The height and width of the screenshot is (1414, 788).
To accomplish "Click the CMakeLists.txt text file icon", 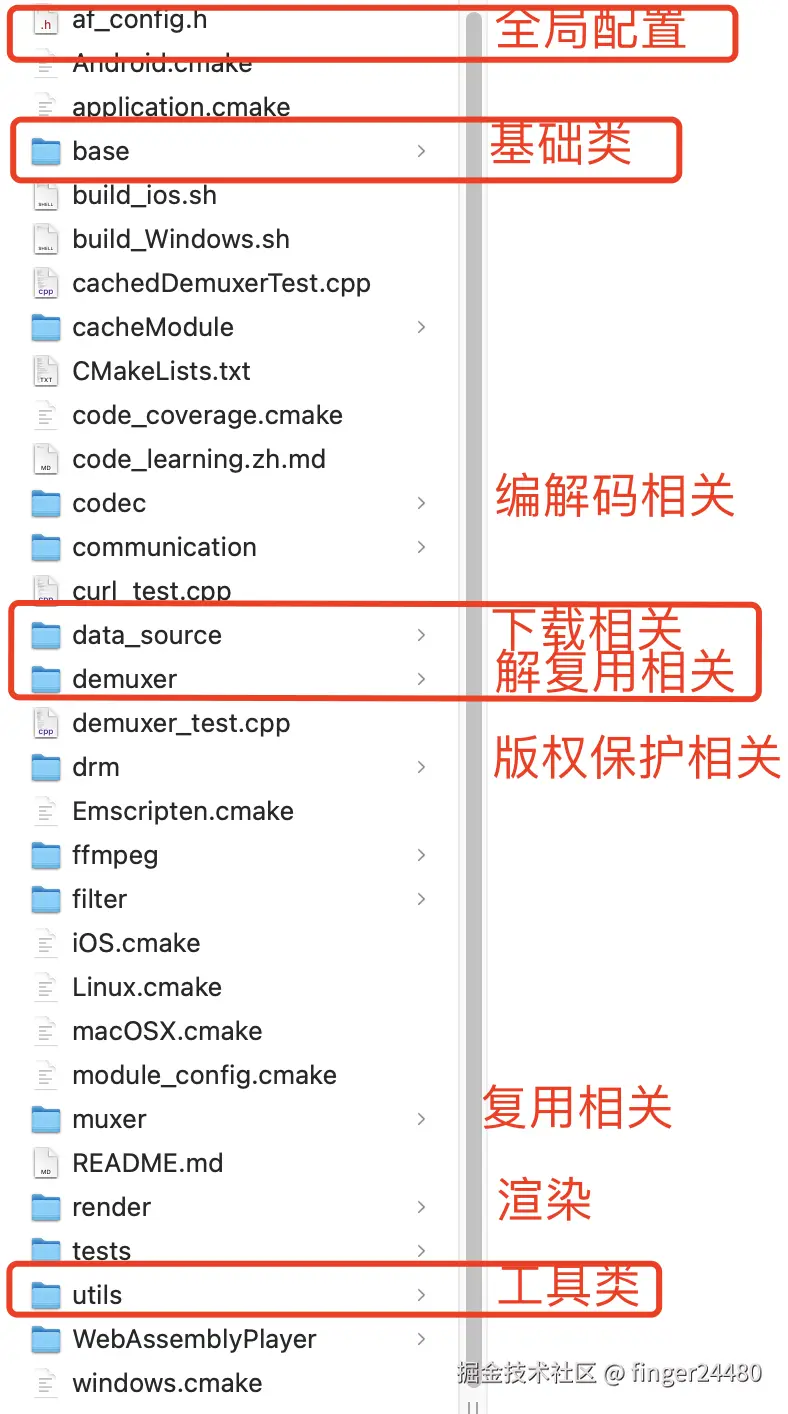I will point(46,371).
